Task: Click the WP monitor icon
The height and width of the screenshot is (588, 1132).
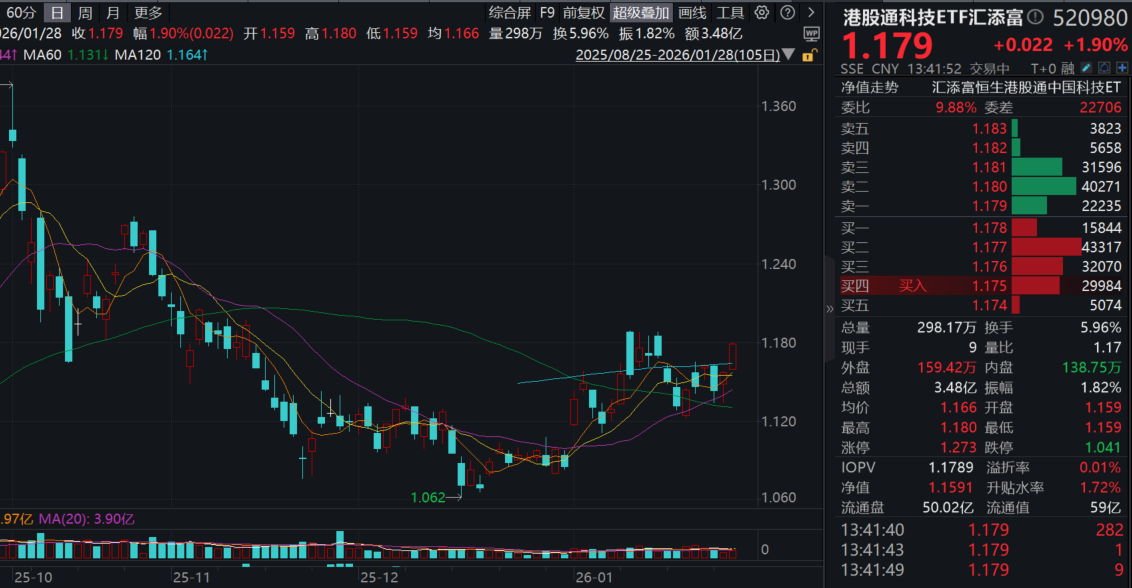Action: (811, 34)
